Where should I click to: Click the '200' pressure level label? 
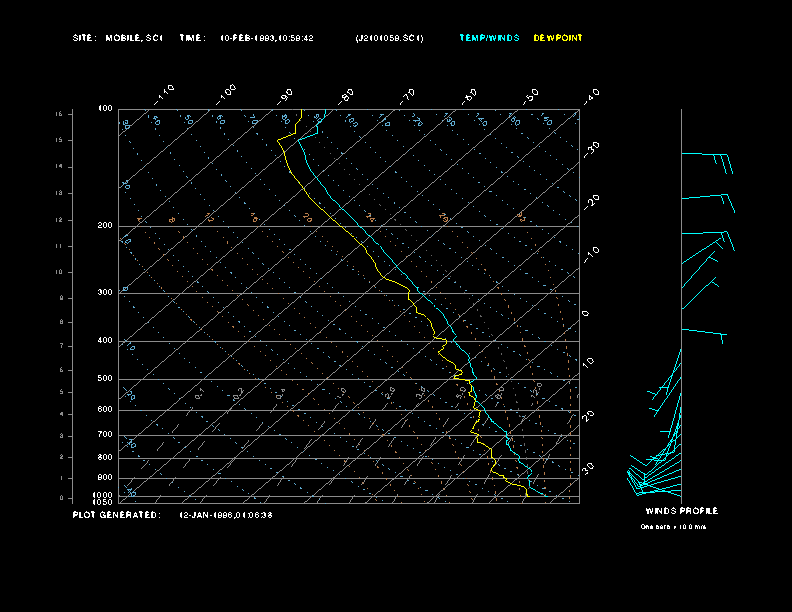click(105, 225)
